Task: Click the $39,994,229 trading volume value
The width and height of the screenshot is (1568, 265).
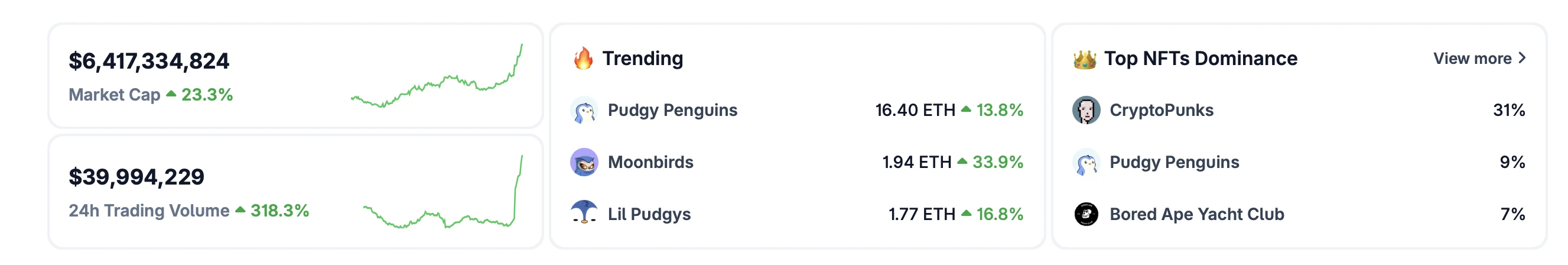Action: click(x=136, y=177)
